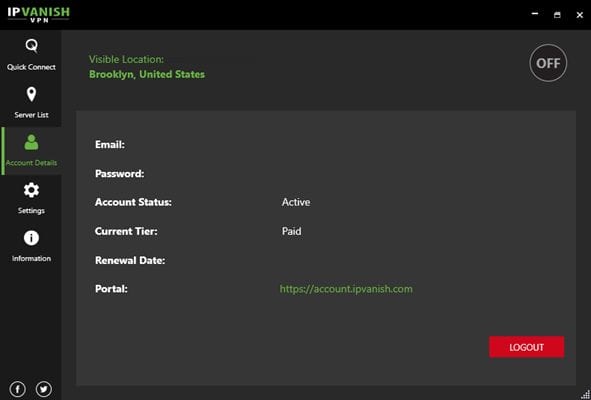Open the Information icon

tap(31, 238)
